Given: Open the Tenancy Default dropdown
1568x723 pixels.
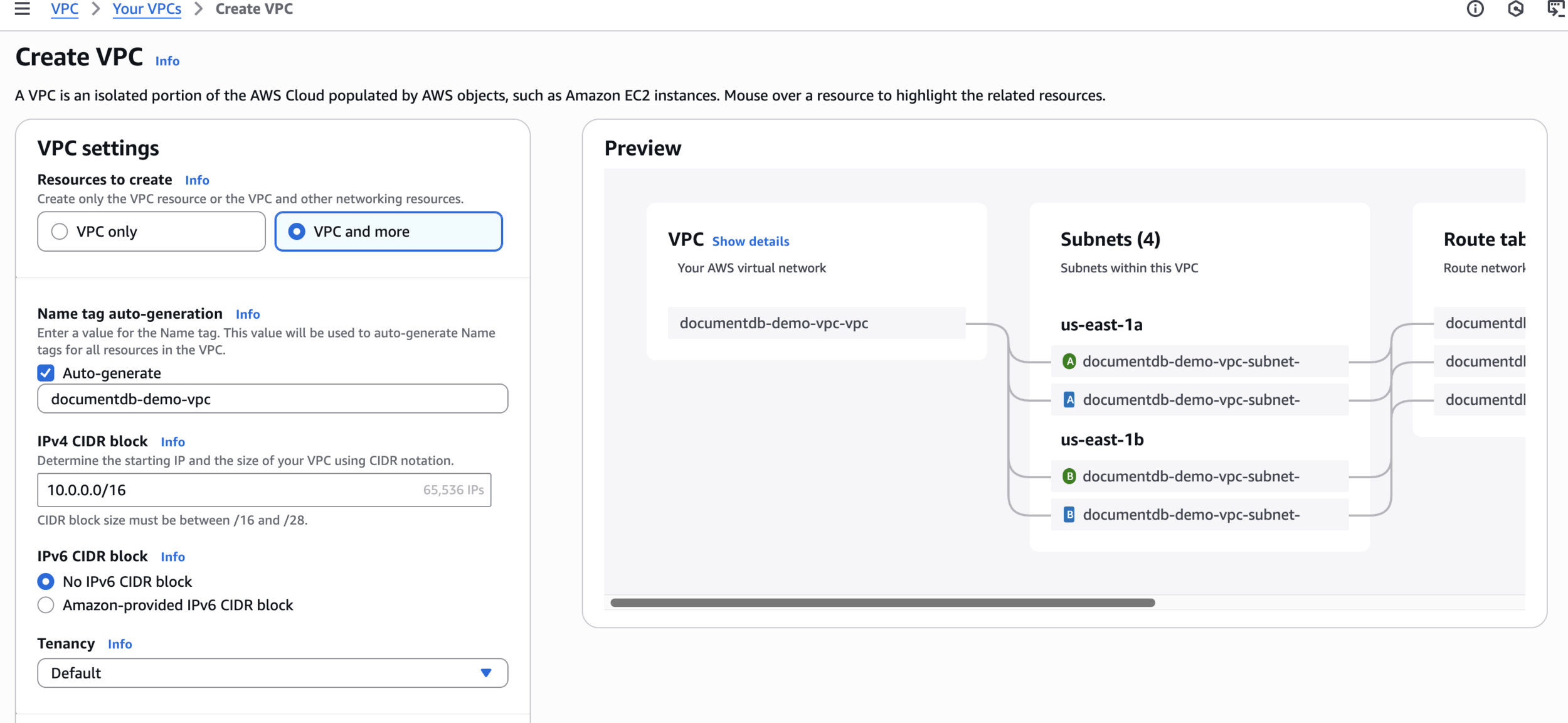Looking at the screenshot, I should pyautogui.click(x=272, y=673).
